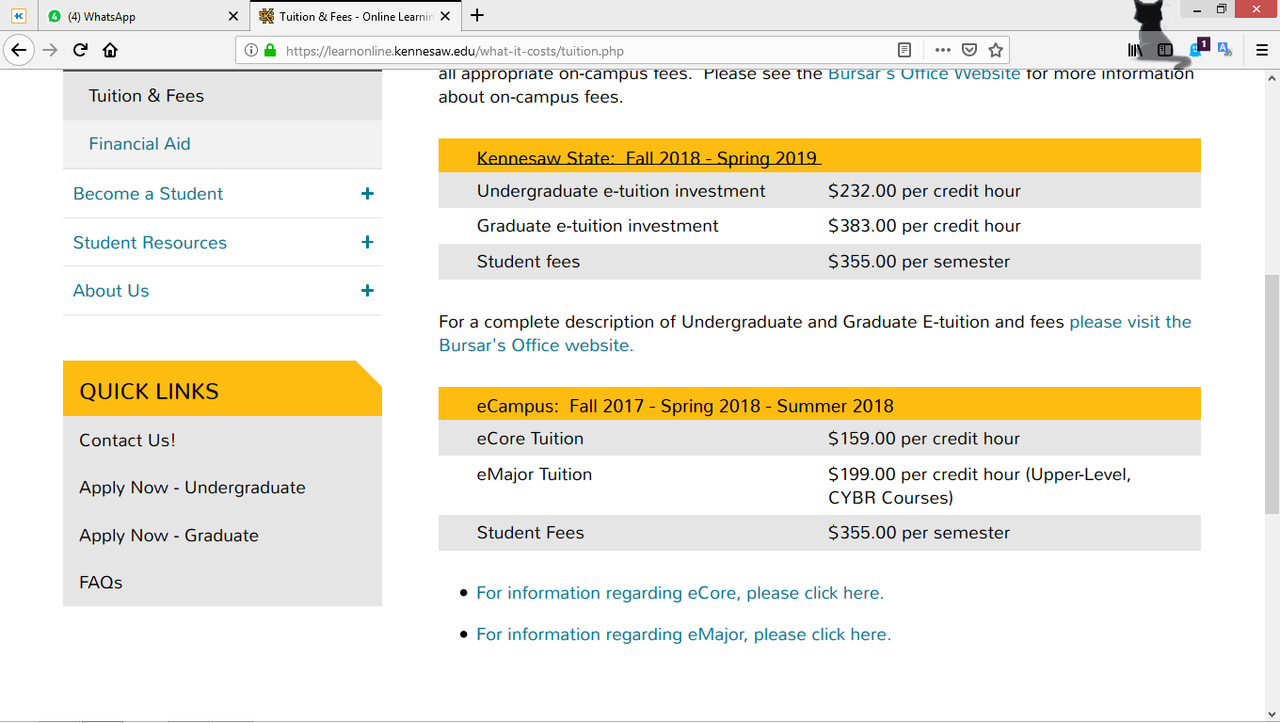The height and width of the screenshot is (723, 1280).
Task: Click 'please visit the Bursar's Office website' link
Action: pyautogui.click(x=815, y=333)
